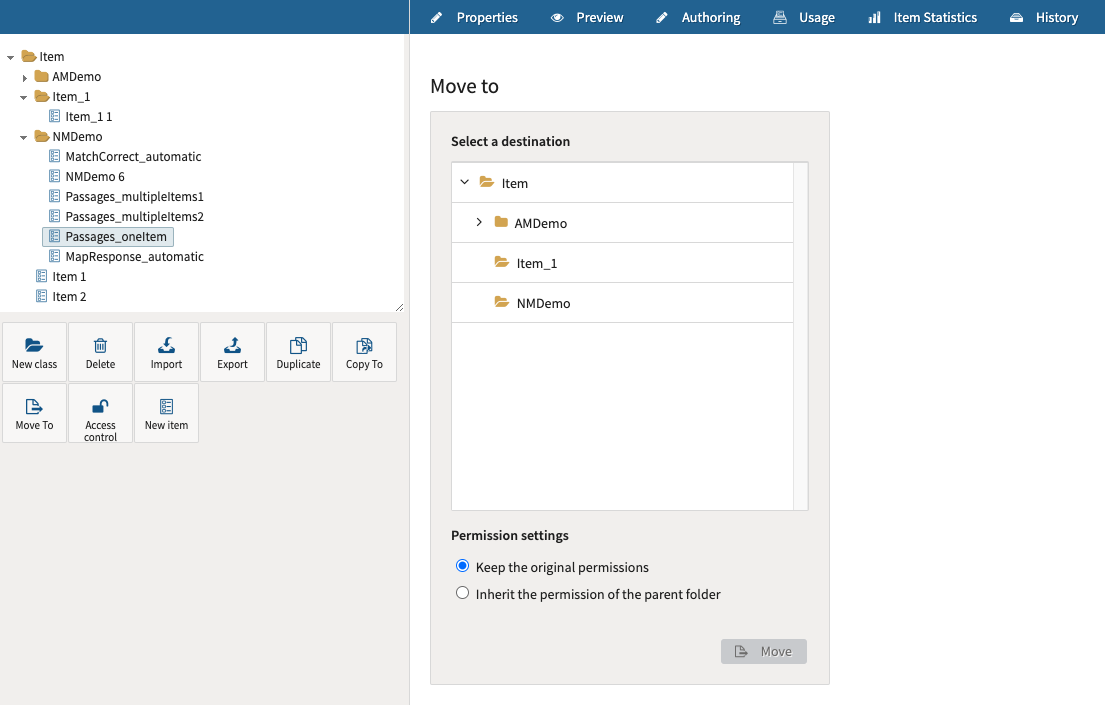
Task: Open Access control lock icon
Action: point(100,407)
